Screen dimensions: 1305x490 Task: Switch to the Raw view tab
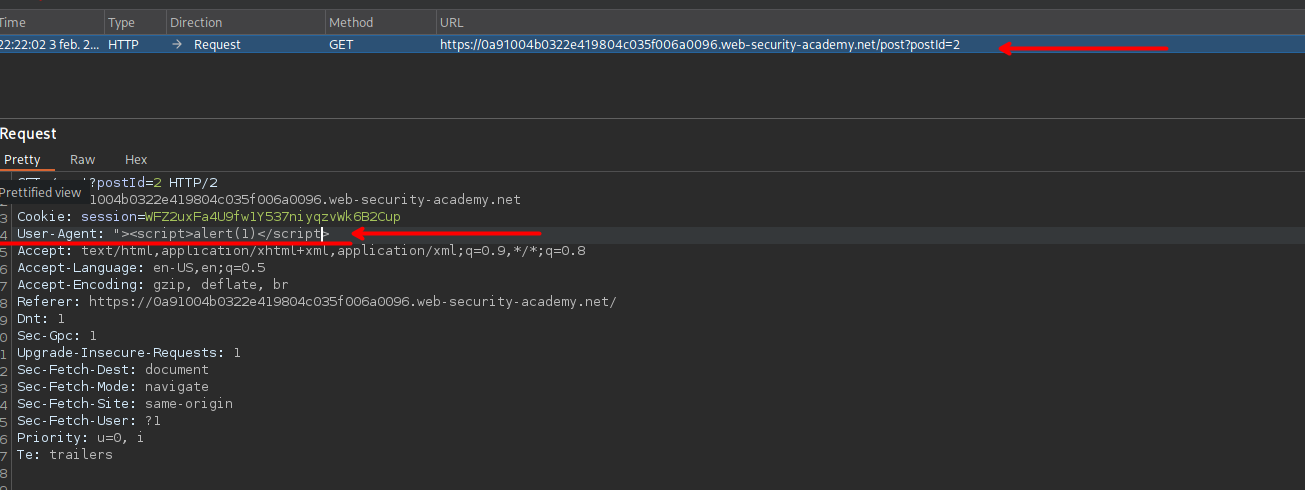(x=82, y=160)
